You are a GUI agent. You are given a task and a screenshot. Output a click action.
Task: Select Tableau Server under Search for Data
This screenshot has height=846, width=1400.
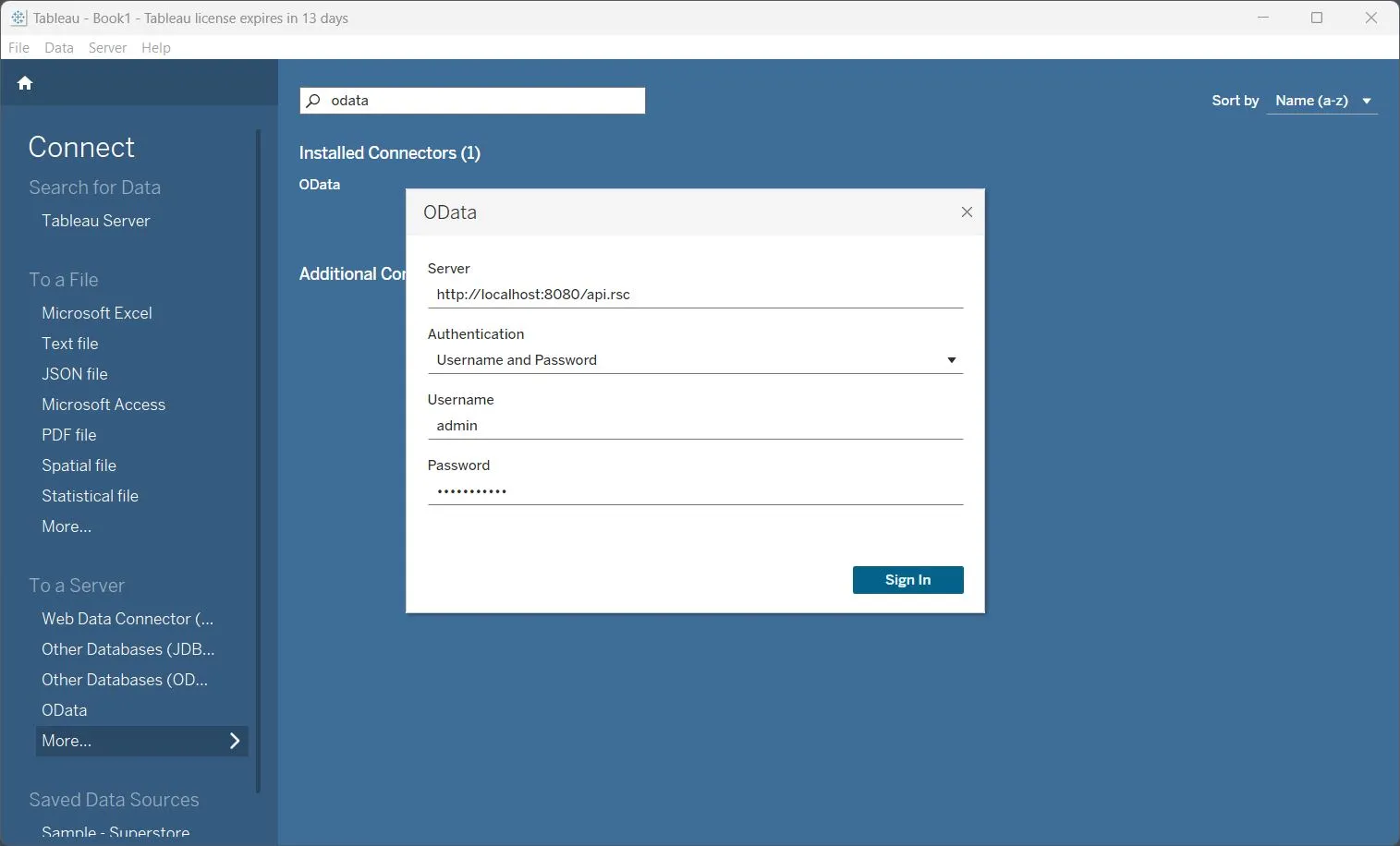(x=95, y=221)
